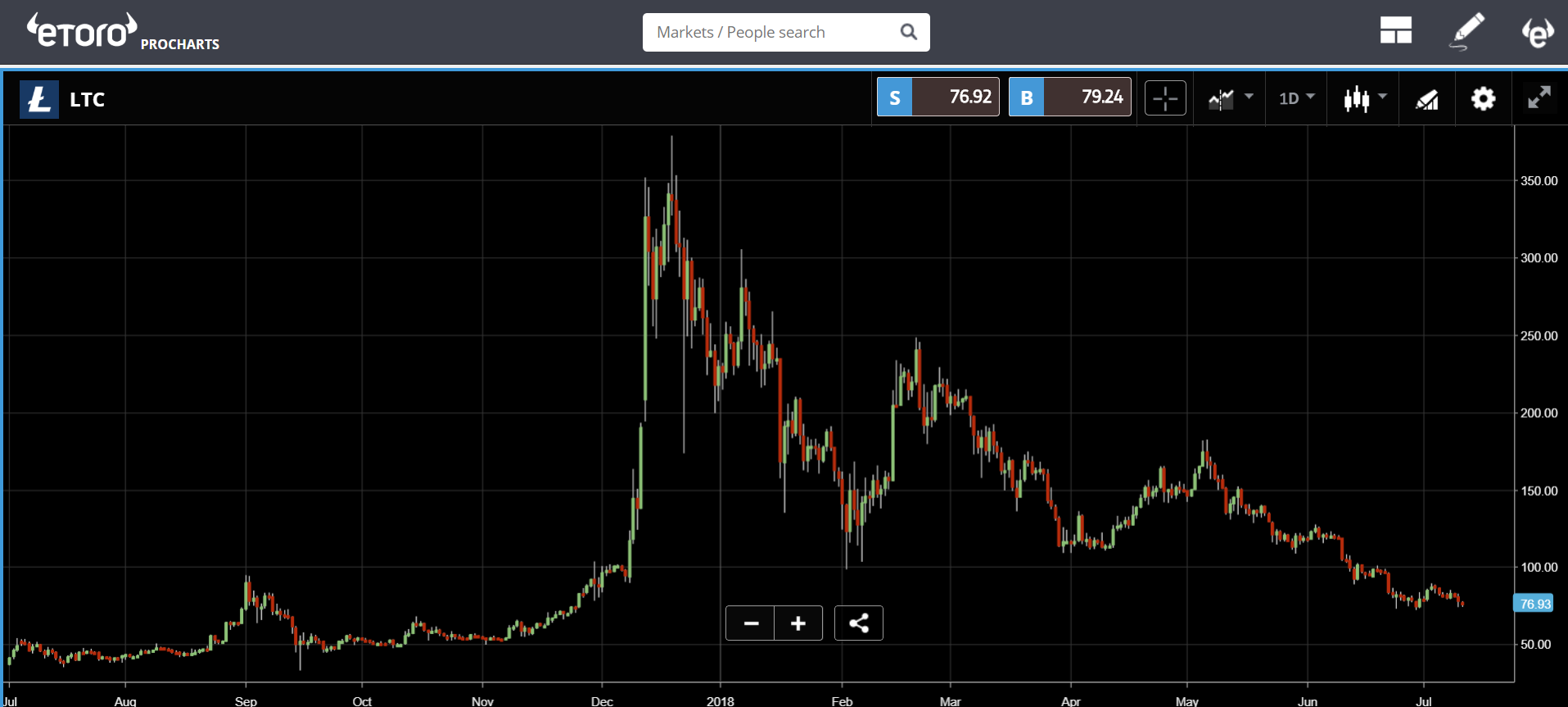This screenshot has height=707, width=1568.
Task: Open the chart drawing tools icon
Action: 1426,100
